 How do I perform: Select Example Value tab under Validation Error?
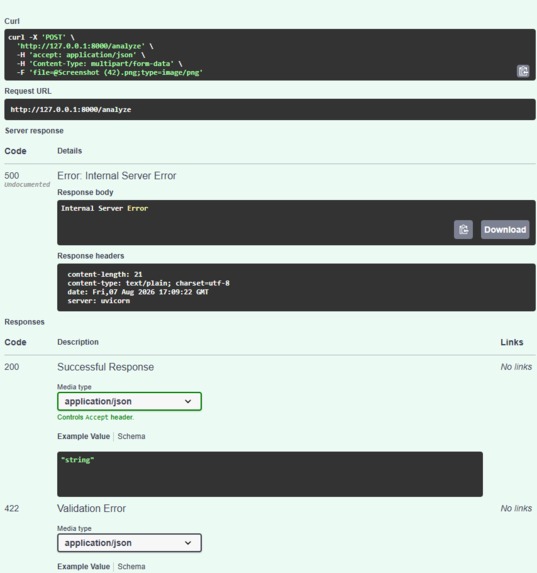click(83, 566)
